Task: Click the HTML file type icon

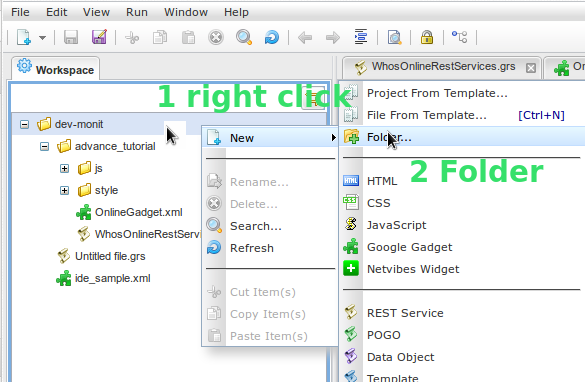Action: click(351, 181)
